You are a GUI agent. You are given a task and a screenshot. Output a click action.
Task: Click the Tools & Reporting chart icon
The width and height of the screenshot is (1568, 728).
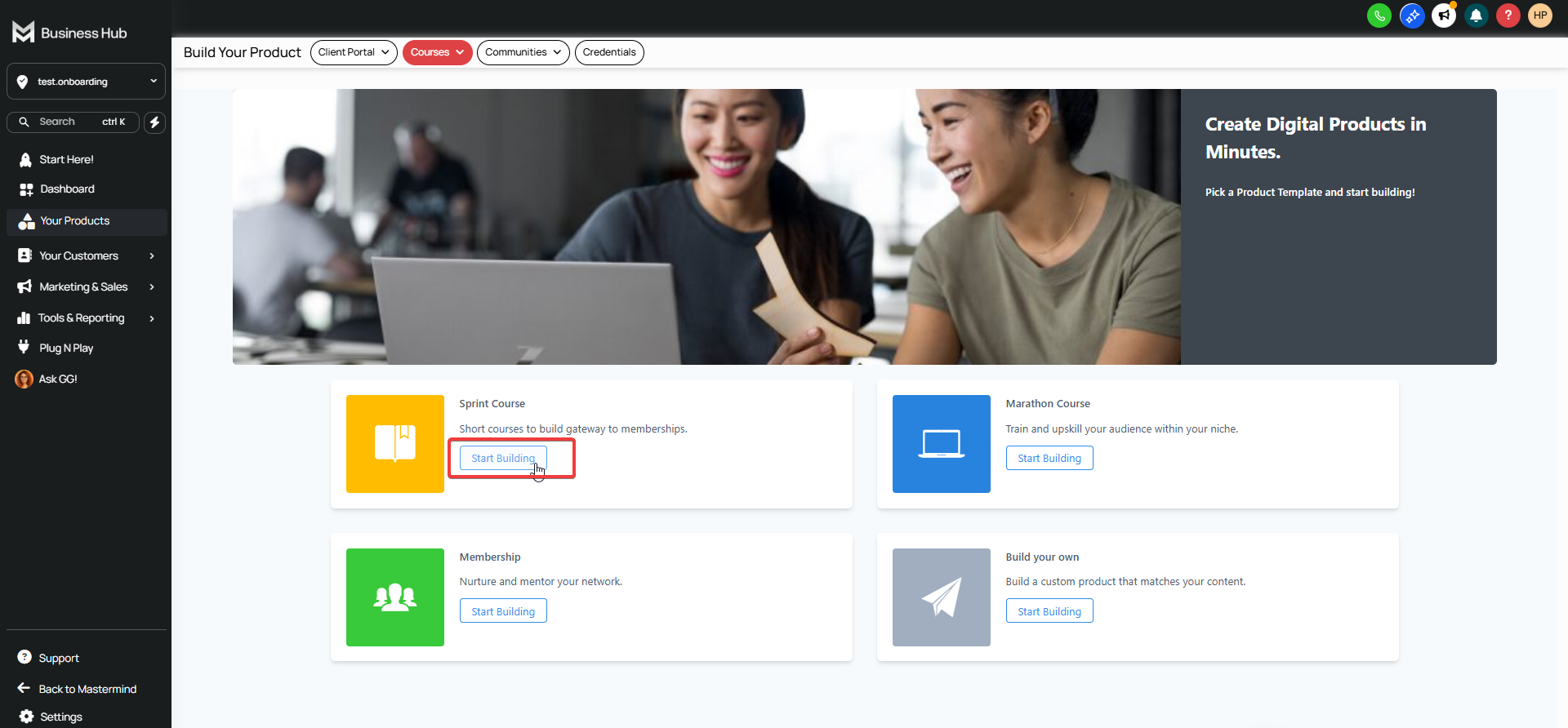[24, 318]
